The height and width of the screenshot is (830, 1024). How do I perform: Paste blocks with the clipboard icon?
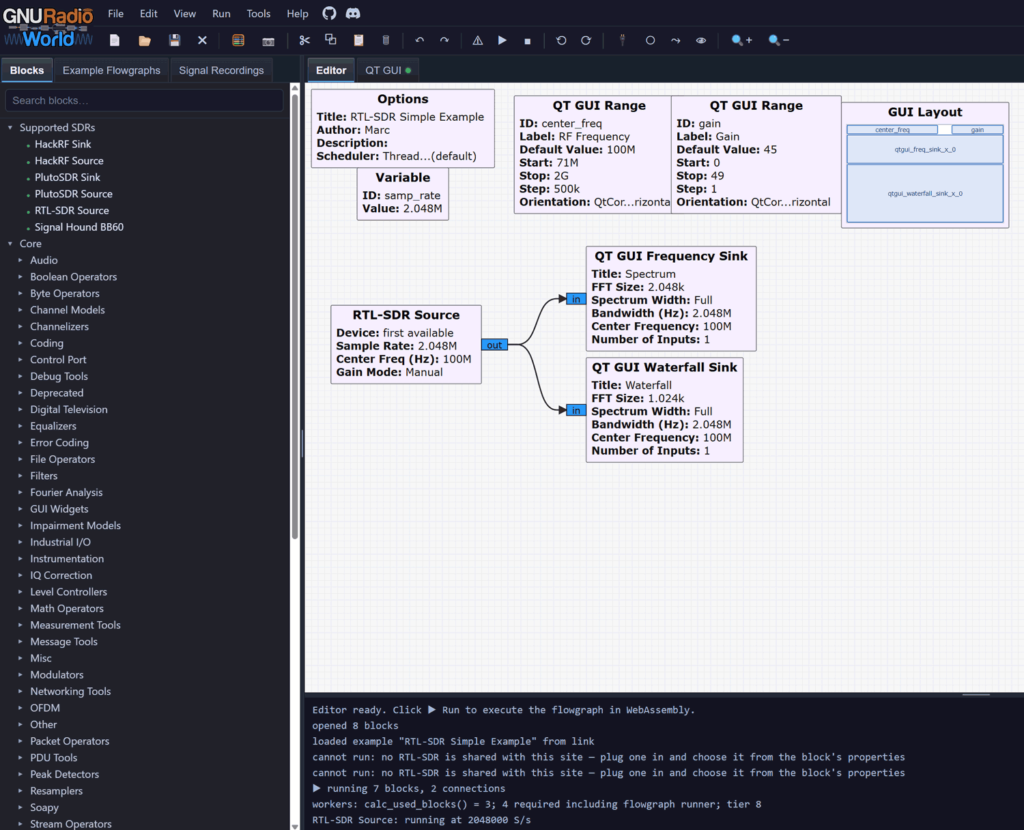359,40
